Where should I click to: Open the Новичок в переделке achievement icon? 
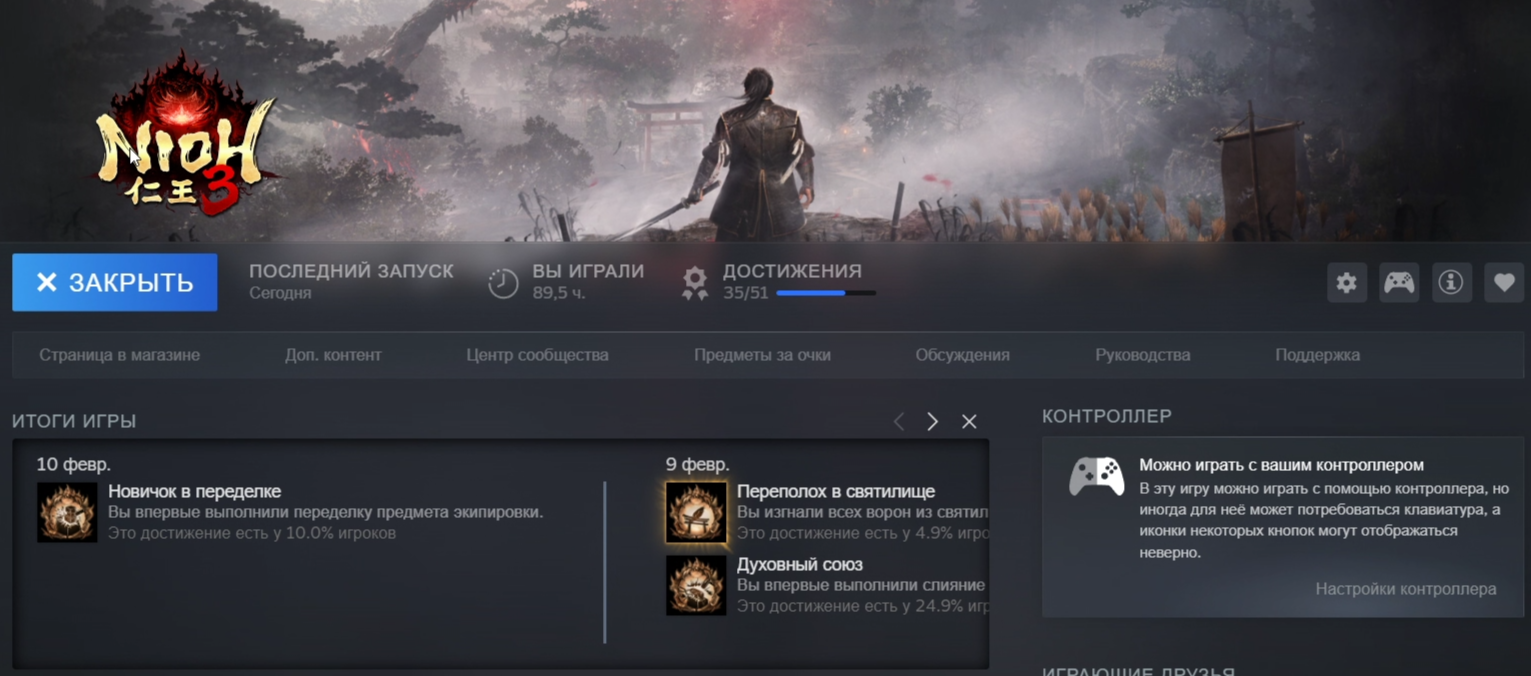pos(67,512)
